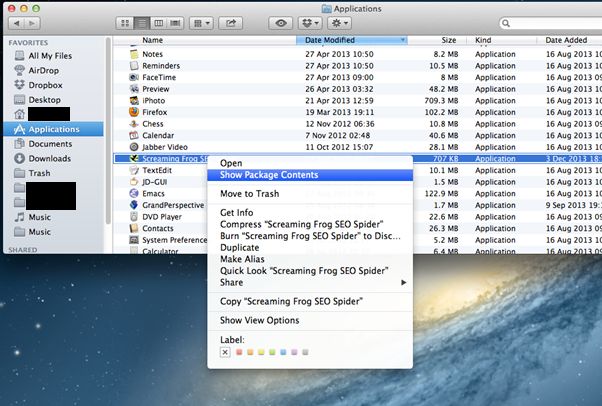Select the 709.3 MB size cell
The width and height of the screenshot is (602, 406).
pos(441,101)
